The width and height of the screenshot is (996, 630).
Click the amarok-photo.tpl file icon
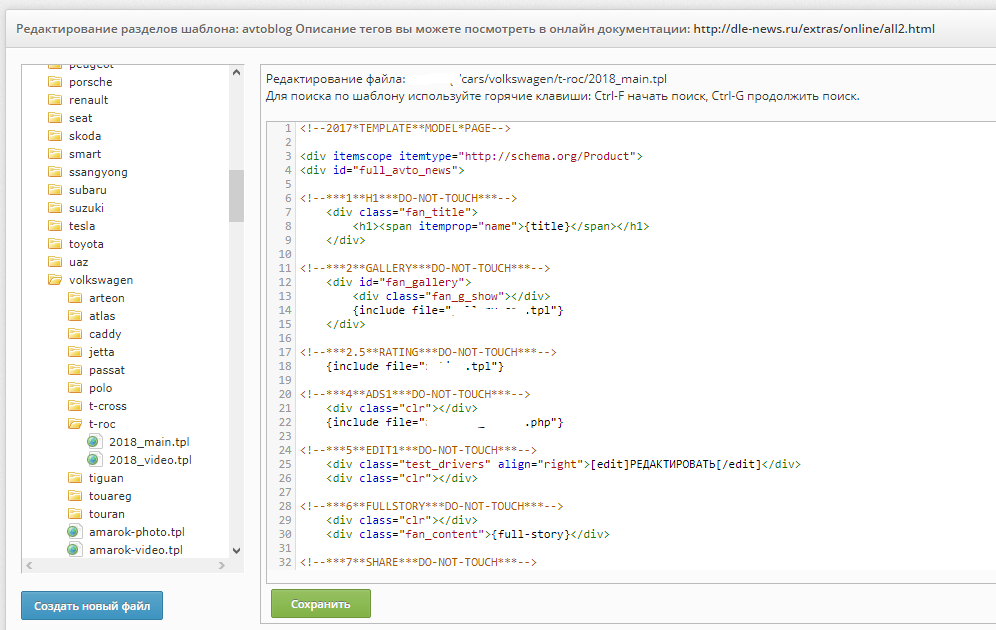75,532
